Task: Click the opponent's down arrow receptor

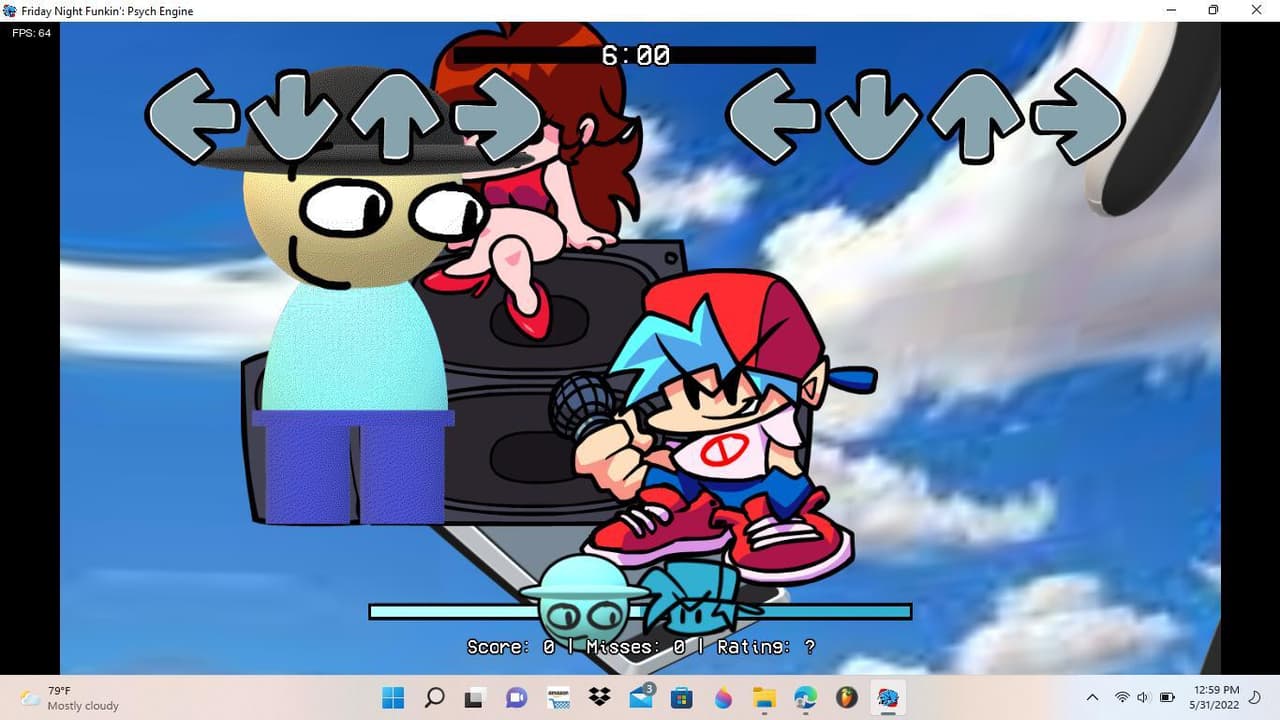Action: (x=293, y=116)
